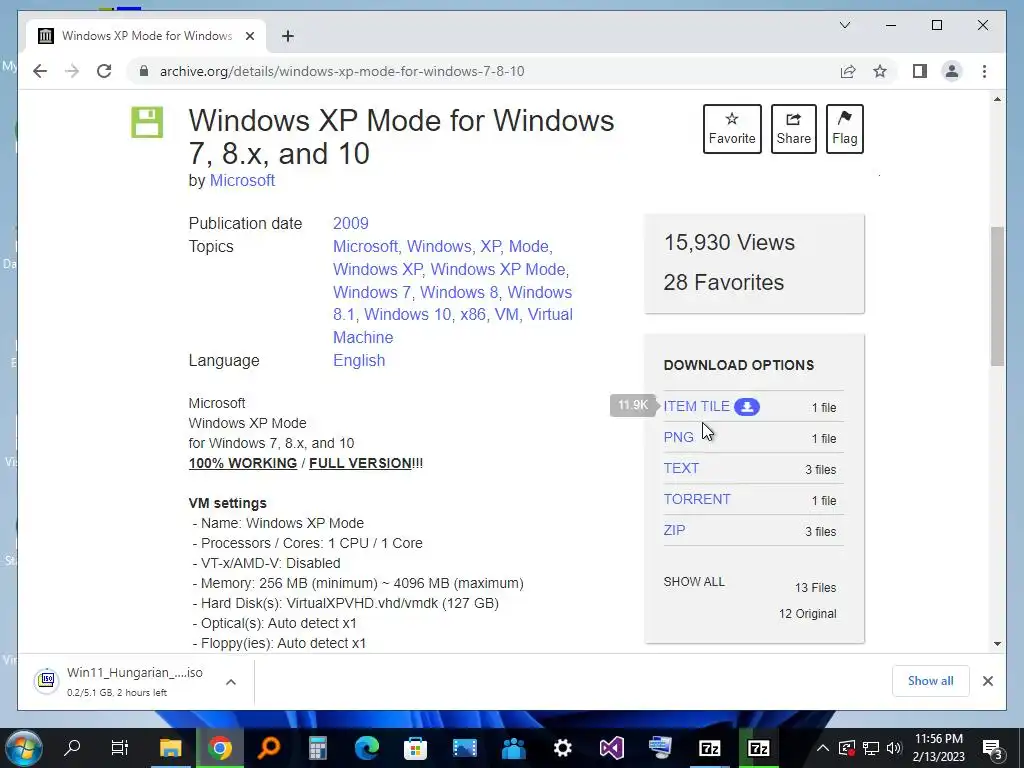The width and height of the screenshot is (1024, 768).
Task: Expand TEXT download option
Action: (681, 468)
